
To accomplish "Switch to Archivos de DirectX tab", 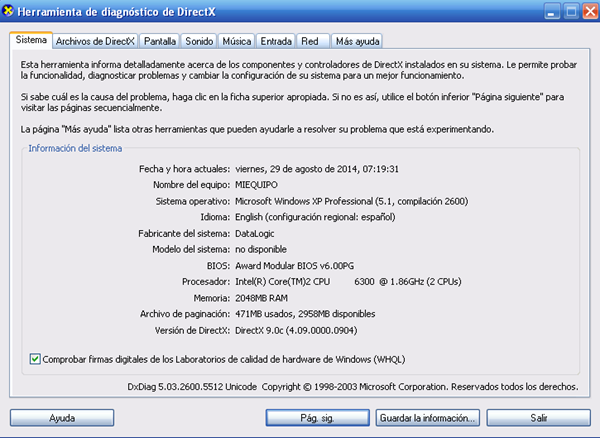I will pyautogui.click(x=95, y=41).
